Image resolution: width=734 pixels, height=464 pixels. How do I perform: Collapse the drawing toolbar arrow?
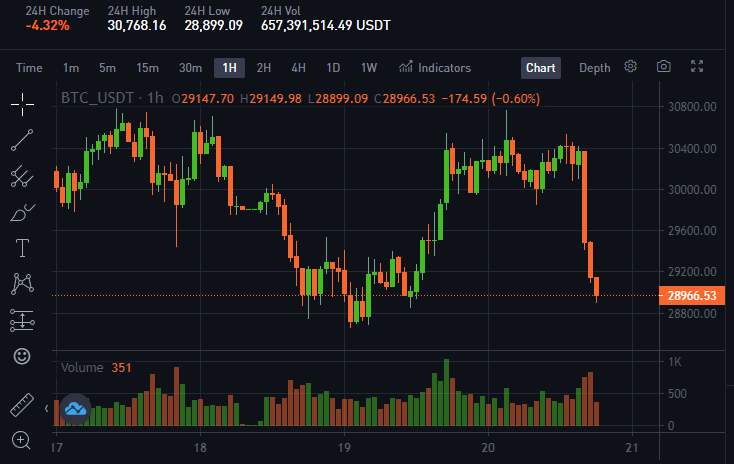click(46, 409)
